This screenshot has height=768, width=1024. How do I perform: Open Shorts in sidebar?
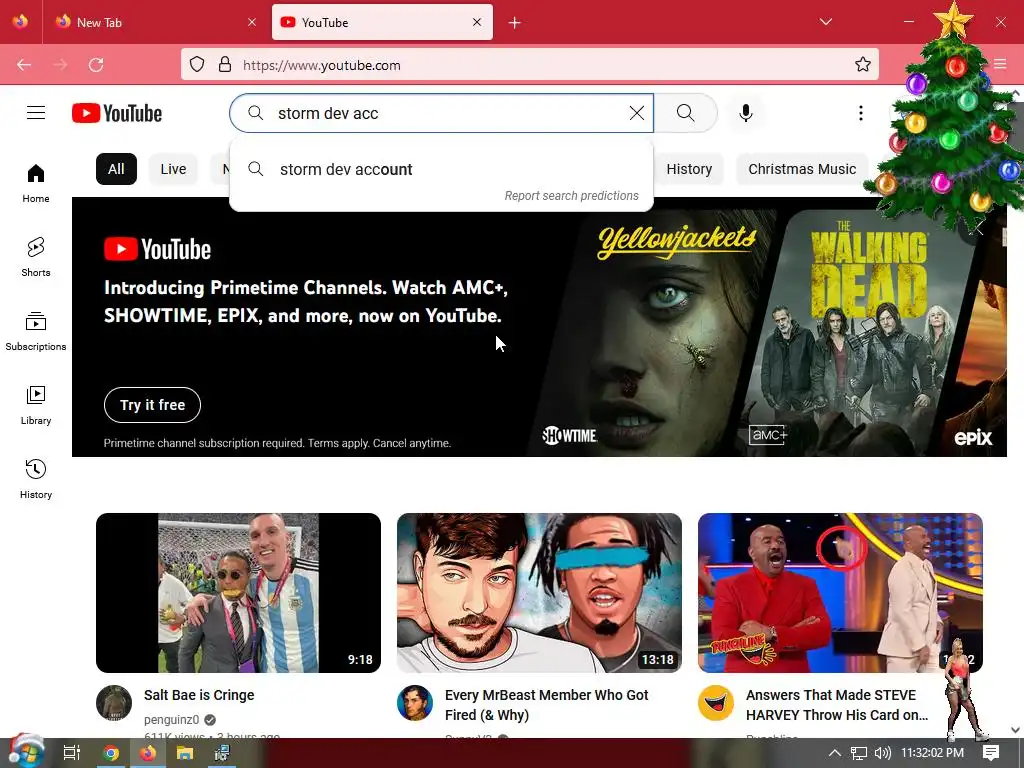pos(36,257)
